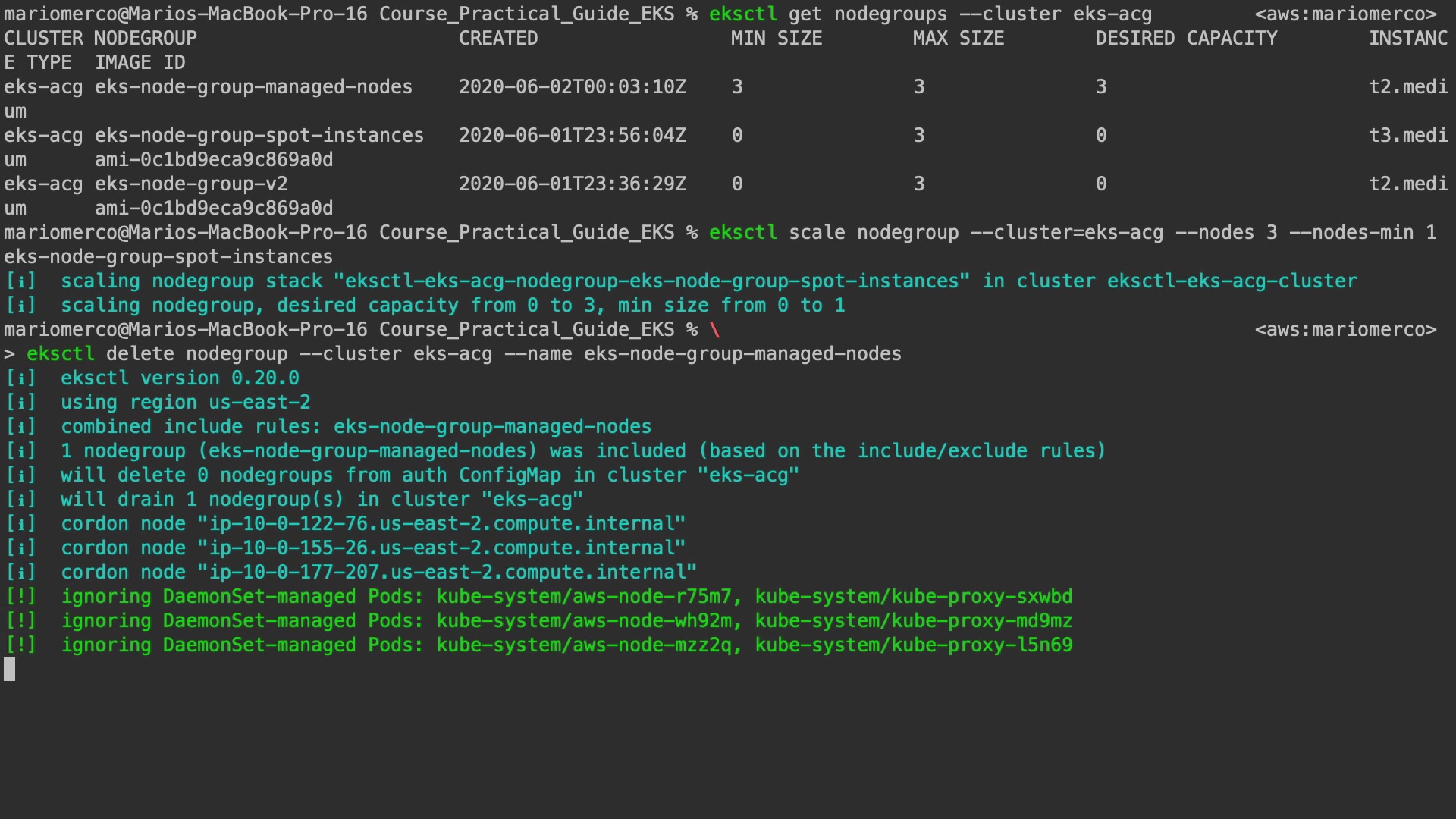Click eks-node-group-managed-nodes in the table row
The width and height of the screenshot is (1456, 819).
(x=253, y=86)
